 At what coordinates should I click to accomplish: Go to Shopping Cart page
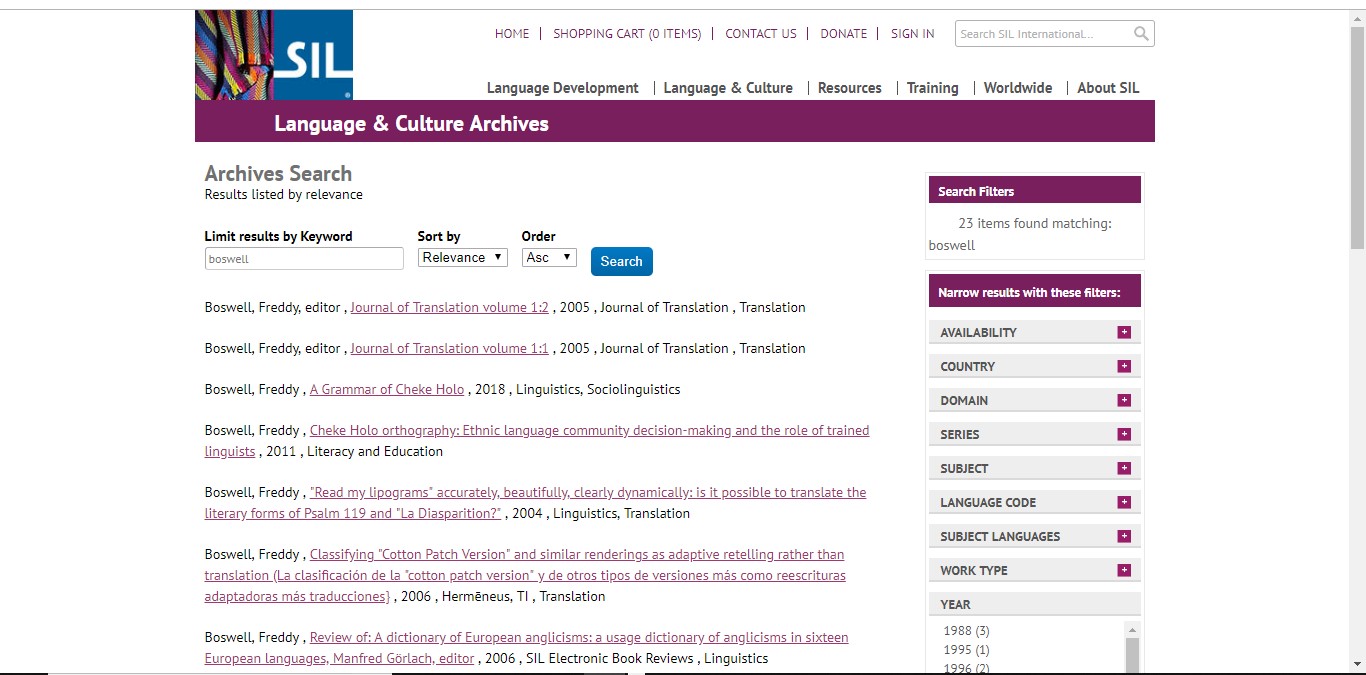click(627, 34)
